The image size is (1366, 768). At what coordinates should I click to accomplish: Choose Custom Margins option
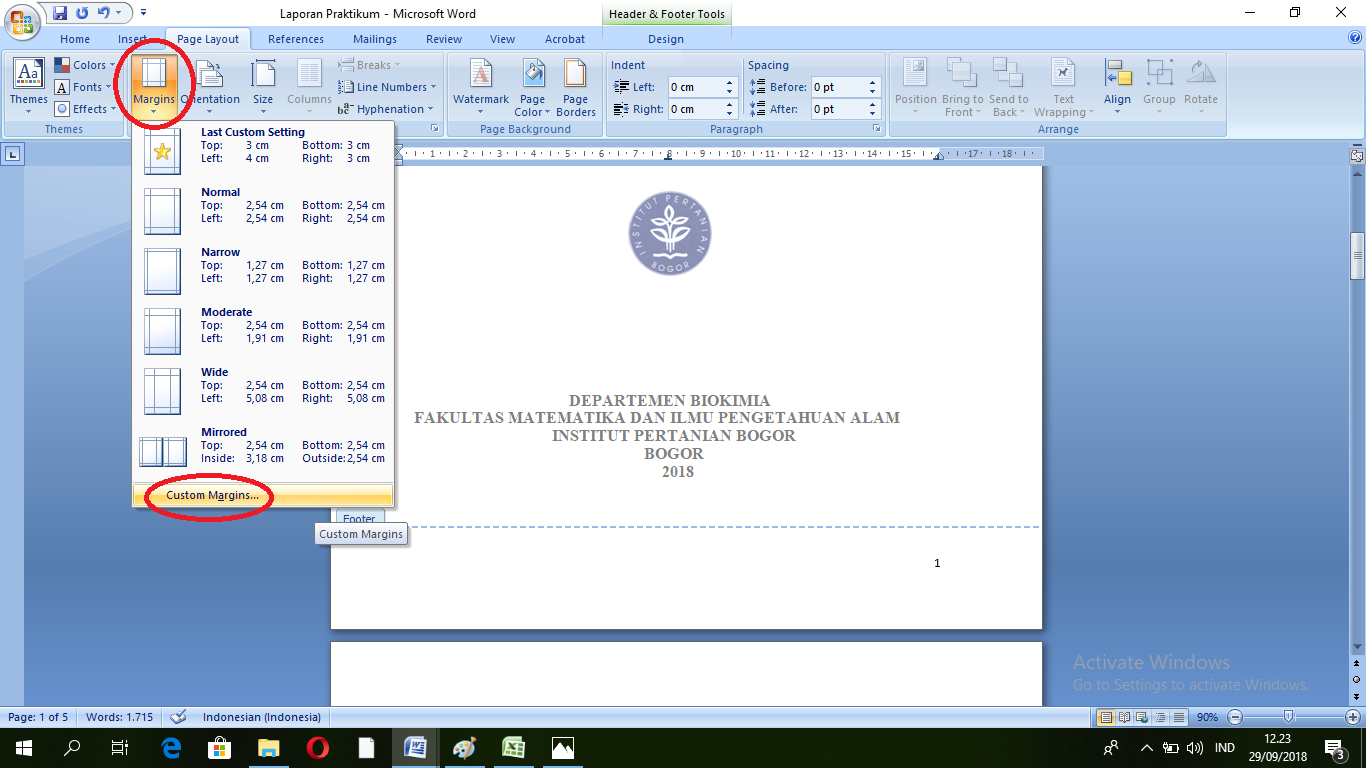pos(212,495)
